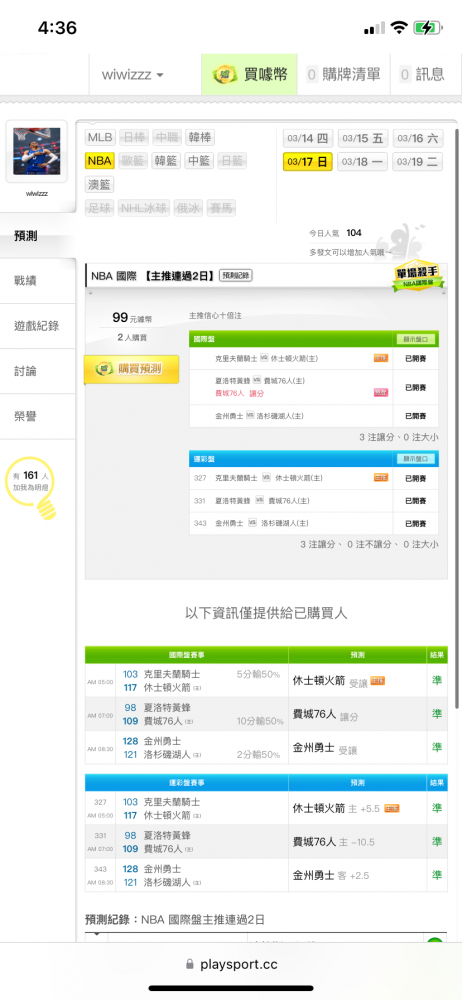Switch to date 03/18 一

[x=362, y=161]
